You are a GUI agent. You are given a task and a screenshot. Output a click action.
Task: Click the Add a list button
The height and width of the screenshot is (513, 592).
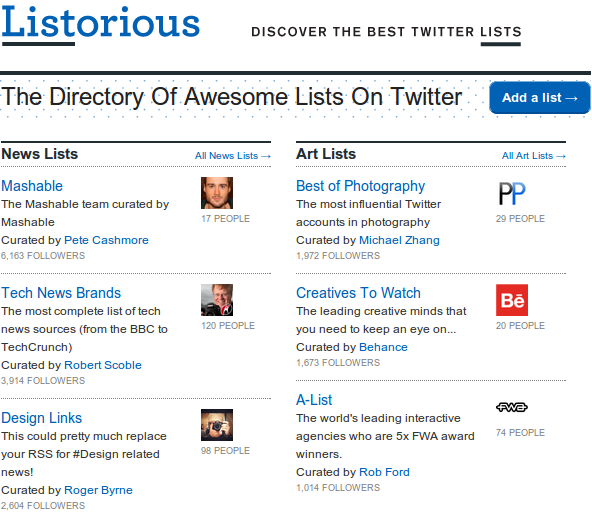[540, 97]
